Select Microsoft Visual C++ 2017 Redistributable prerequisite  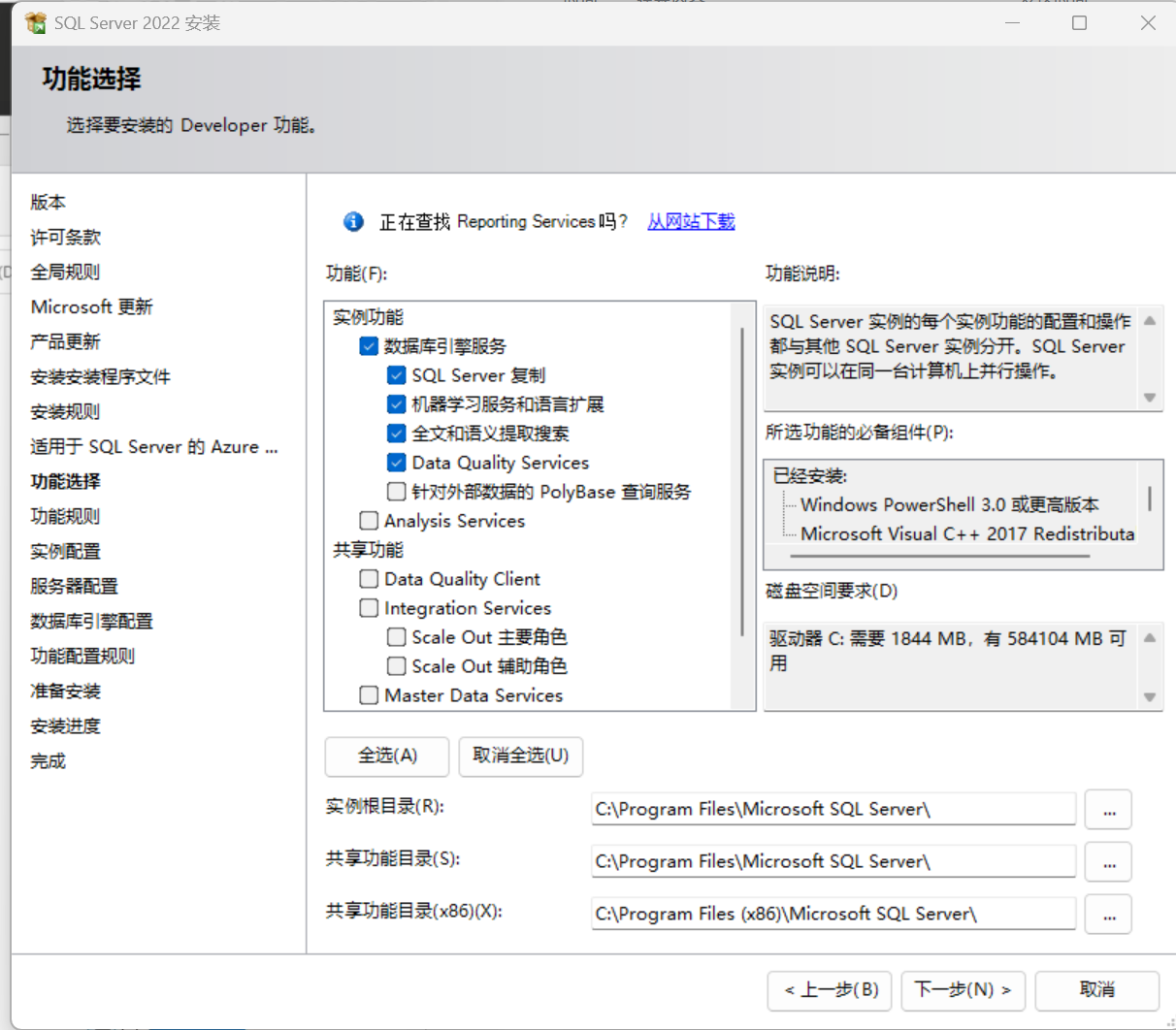tap(967, 534)
